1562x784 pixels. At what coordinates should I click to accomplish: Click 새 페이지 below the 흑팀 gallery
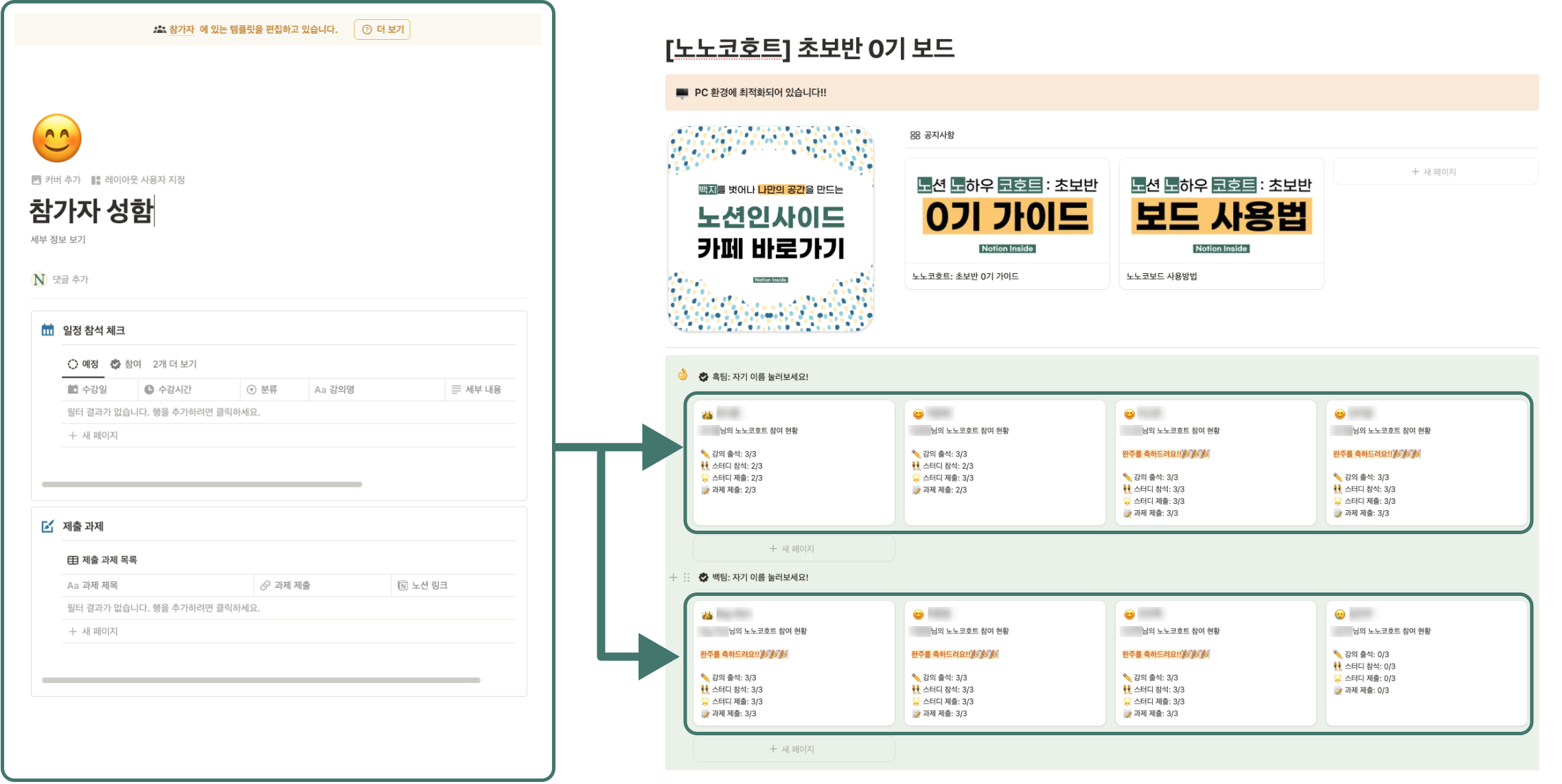click(794, 549)
